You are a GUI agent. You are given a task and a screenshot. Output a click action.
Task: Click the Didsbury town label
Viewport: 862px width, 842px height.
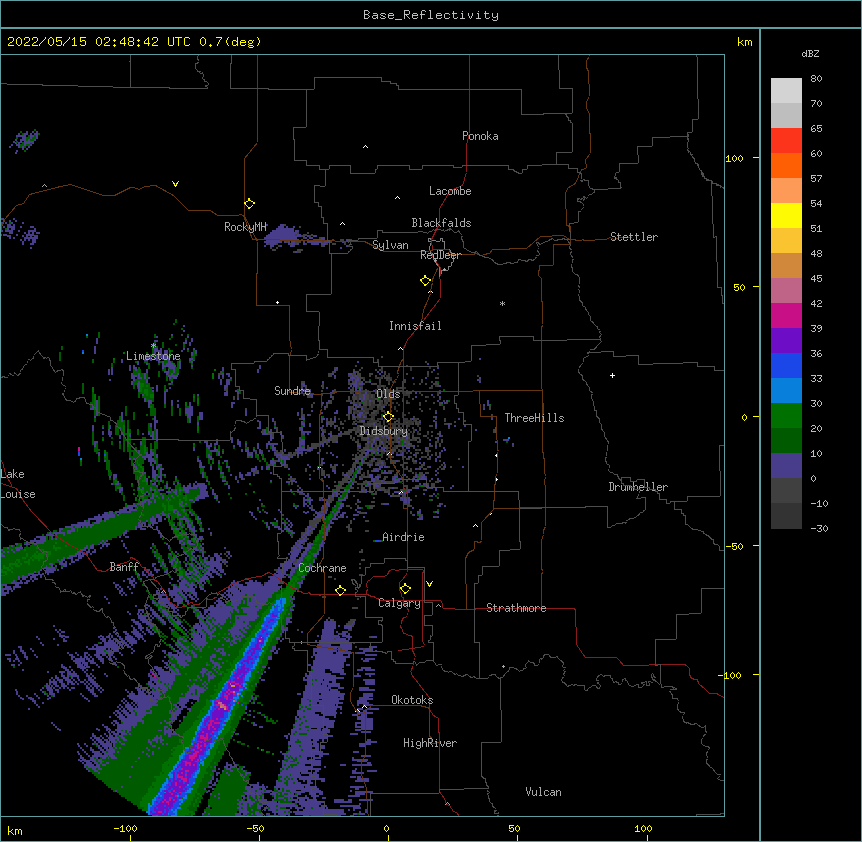pyautogui.click(x=384, y=431)
